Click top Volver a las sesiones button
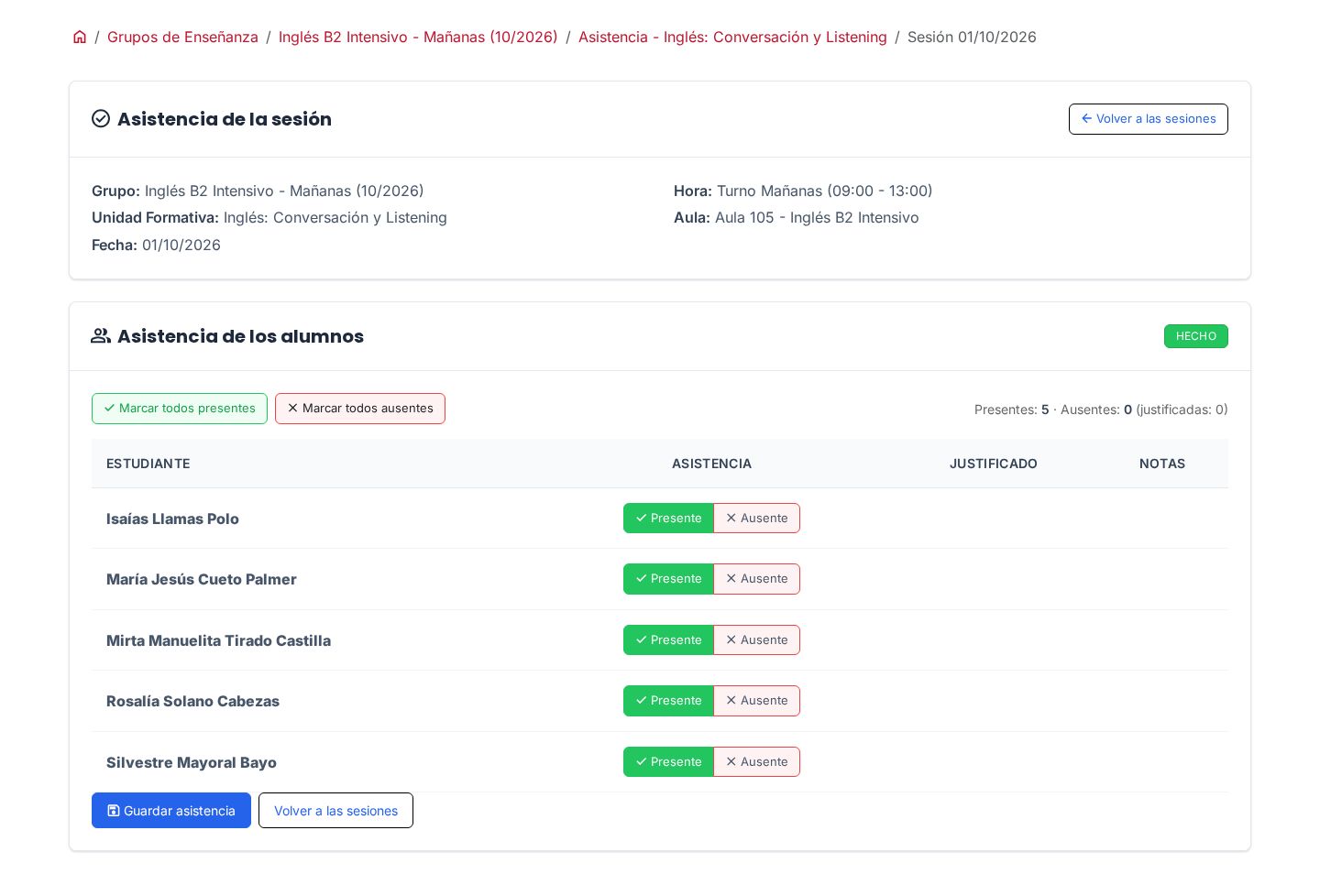Screen dimensions: 1320x896 click(x=1148, y=119)
